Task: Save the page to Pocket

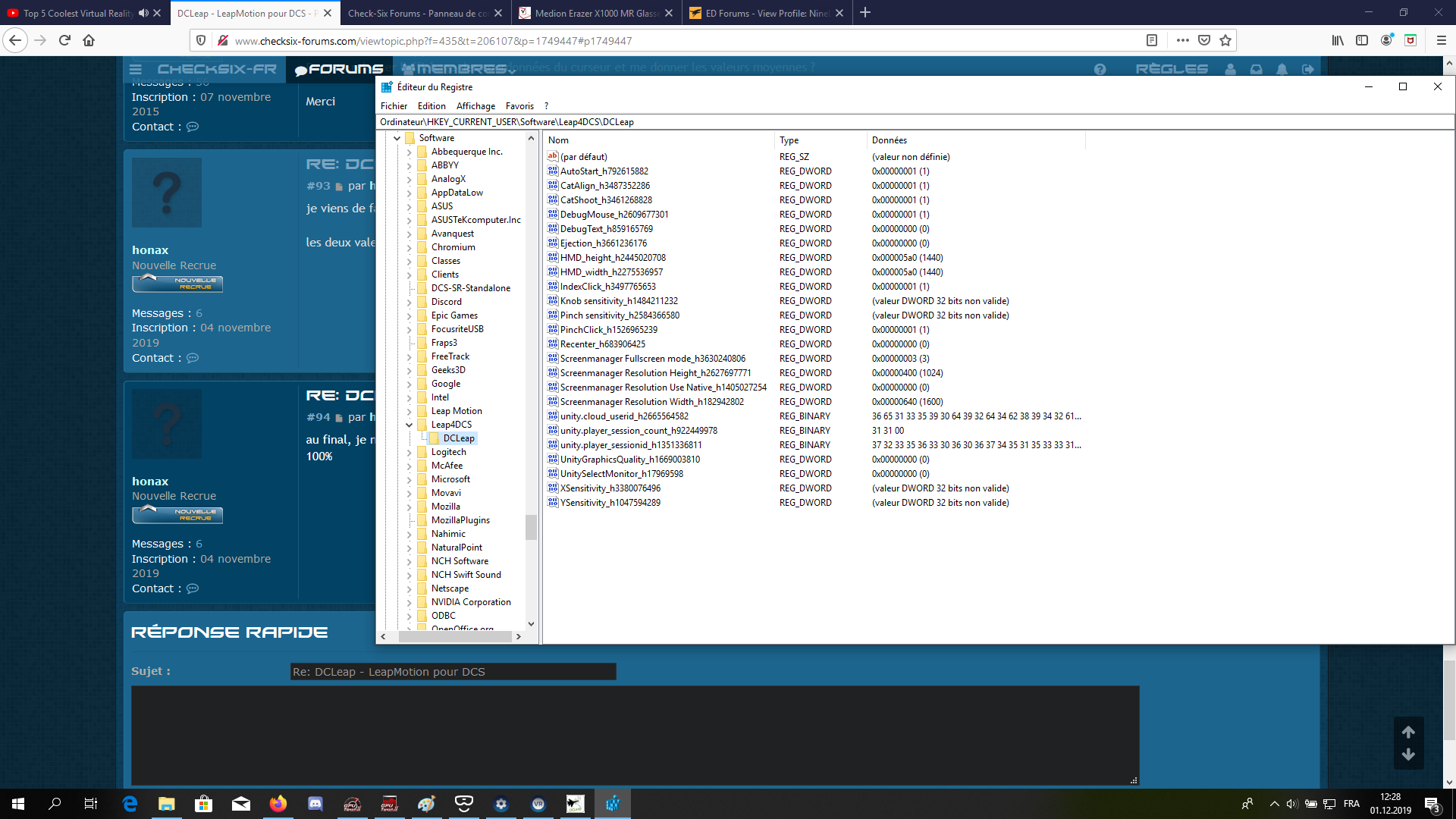Action: (x=1204, y=40)
